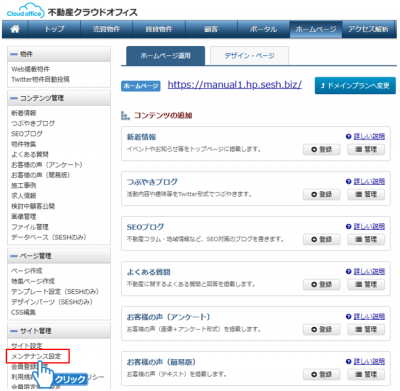Viewport: 400px width, 391px height.
Task: Open 画像管理 in the sidebar
Action: (24, 216)
